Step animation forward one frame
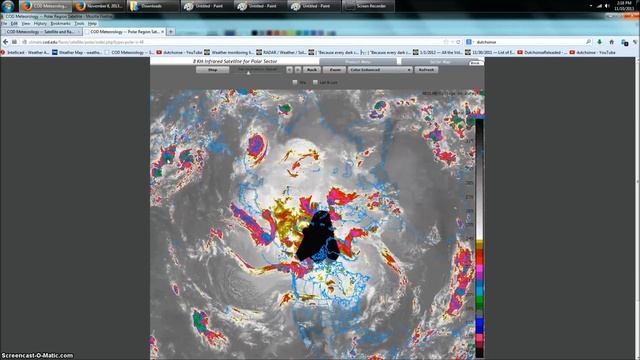The image size is (640, 360). pyautogui.click(x=298, y=70)
